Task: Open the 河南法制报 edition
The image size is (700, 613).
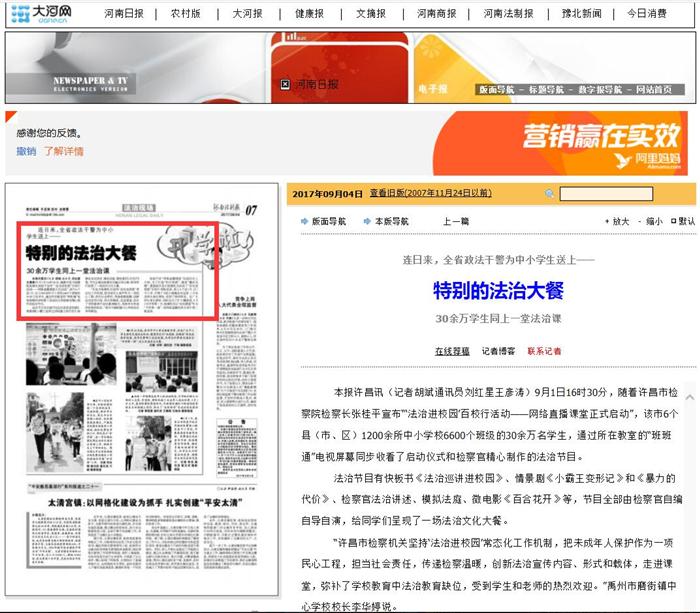Action: 508,14
